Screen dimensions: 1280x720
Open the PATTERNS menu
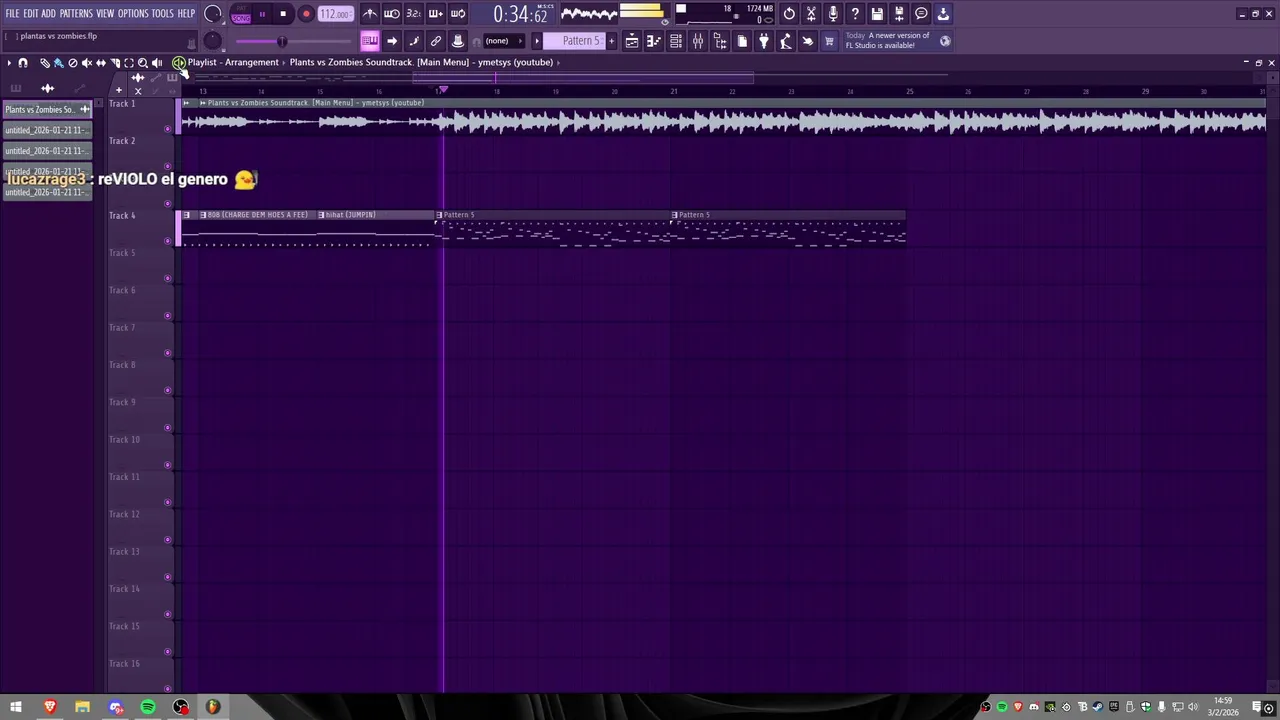tap(76, 14)
